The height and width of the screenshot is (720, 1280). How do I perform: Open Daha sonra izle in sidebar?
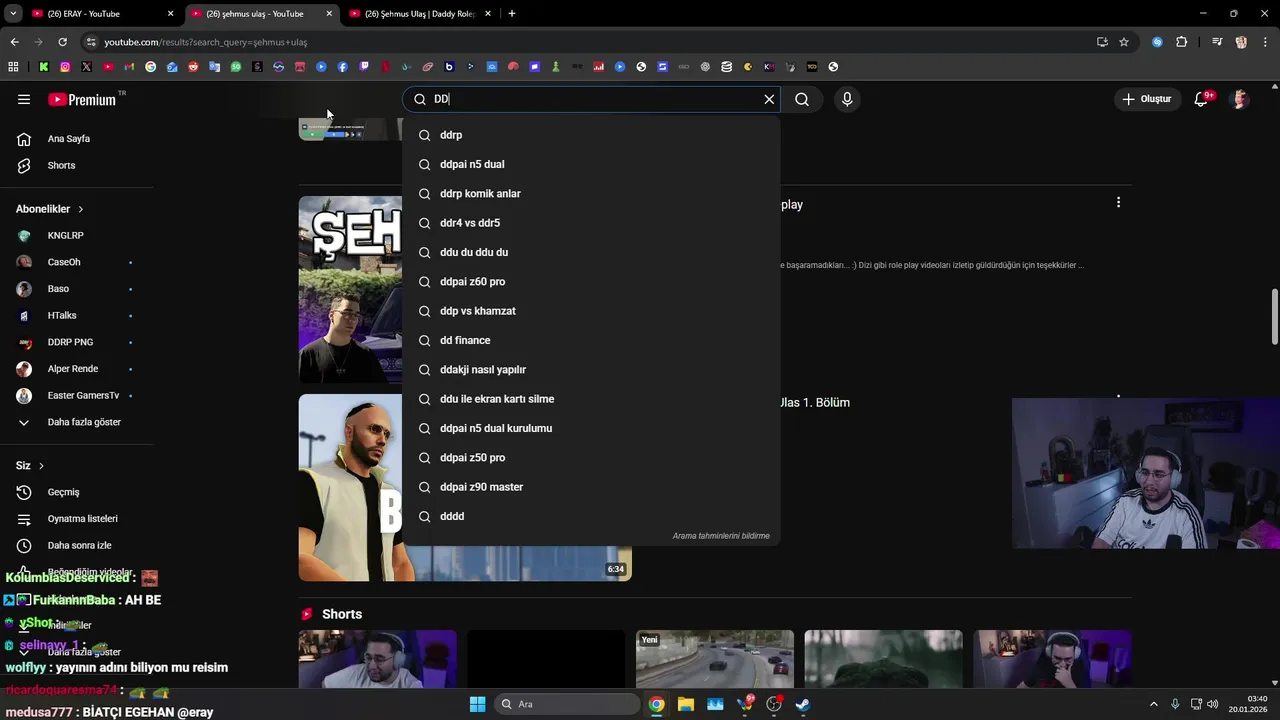pyautogui.click(x=79, y=545)
